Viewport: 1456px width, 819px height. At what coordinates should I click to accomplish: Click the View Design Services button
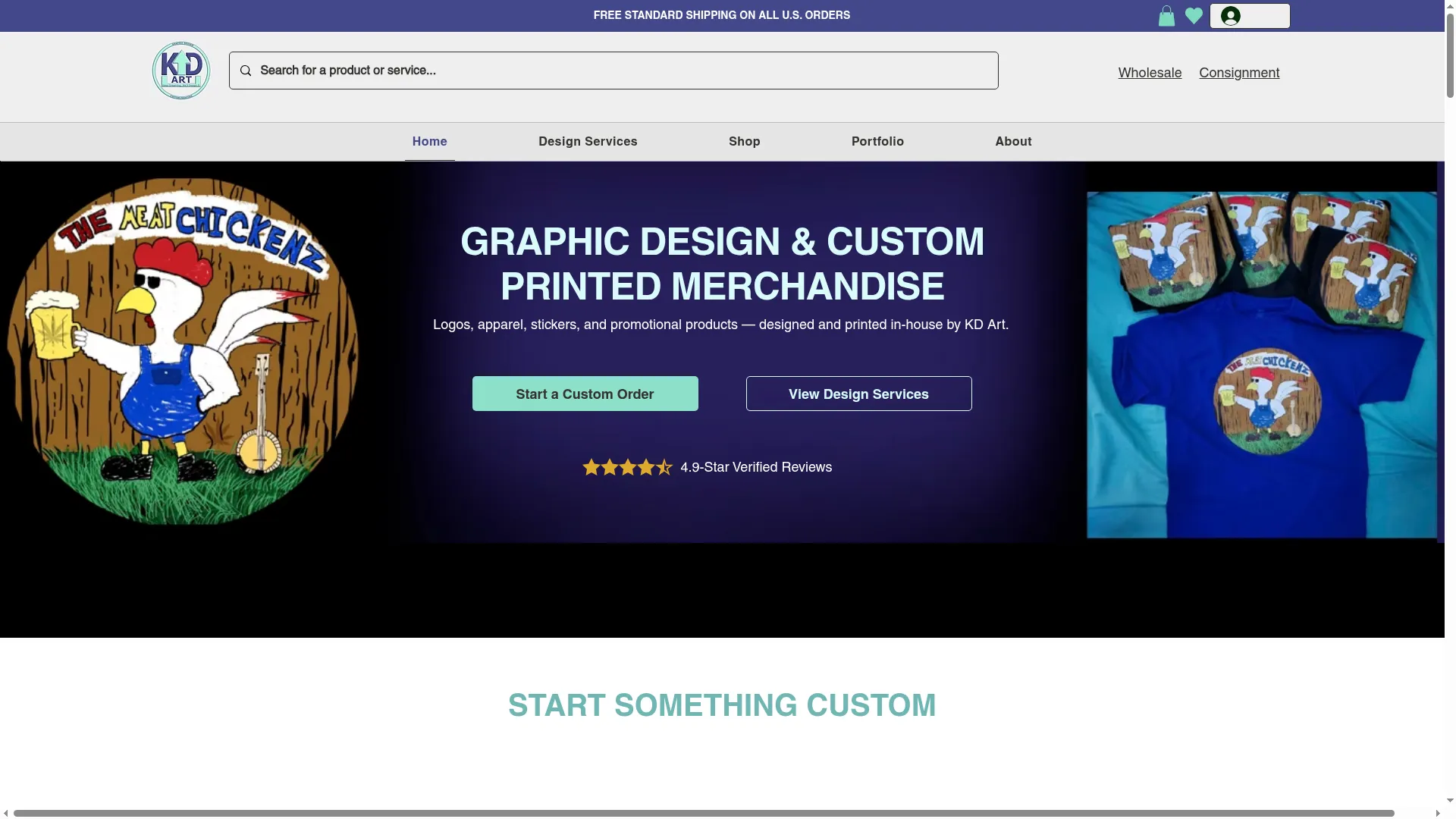(859, 394)
